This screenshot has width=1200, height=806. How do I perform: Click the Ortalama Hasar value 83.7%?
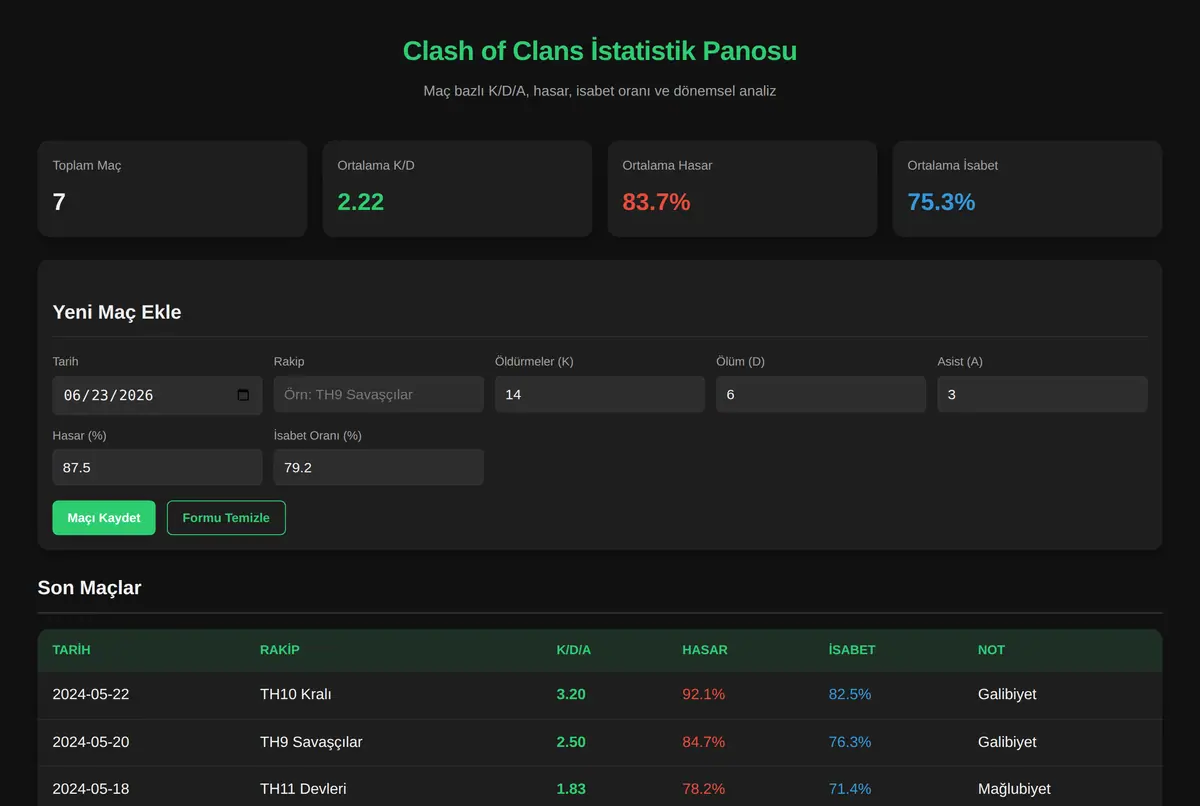tap(656, 202)
